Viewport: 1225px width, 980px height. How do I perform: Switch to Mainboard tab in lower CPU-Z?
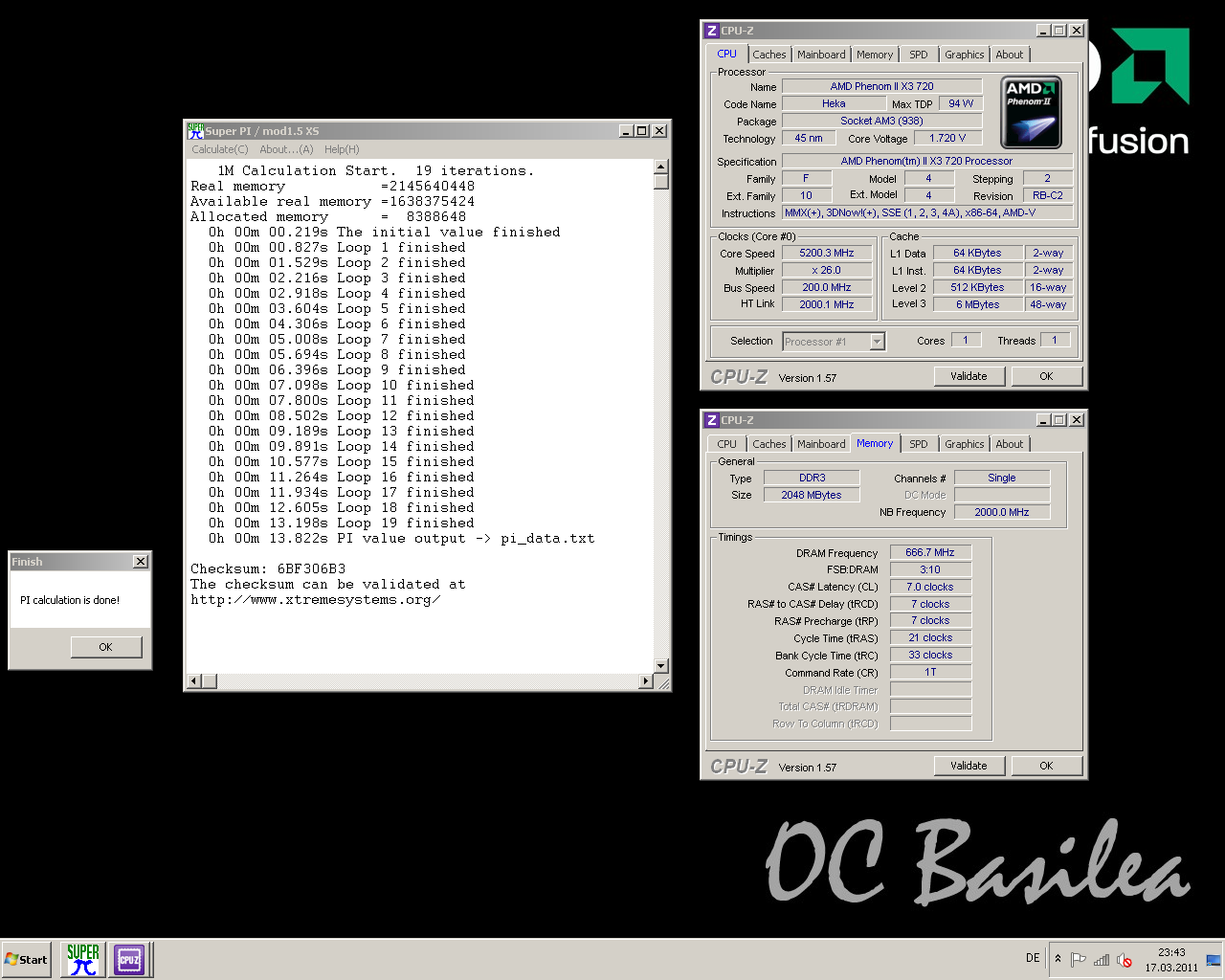coord(821,444)
